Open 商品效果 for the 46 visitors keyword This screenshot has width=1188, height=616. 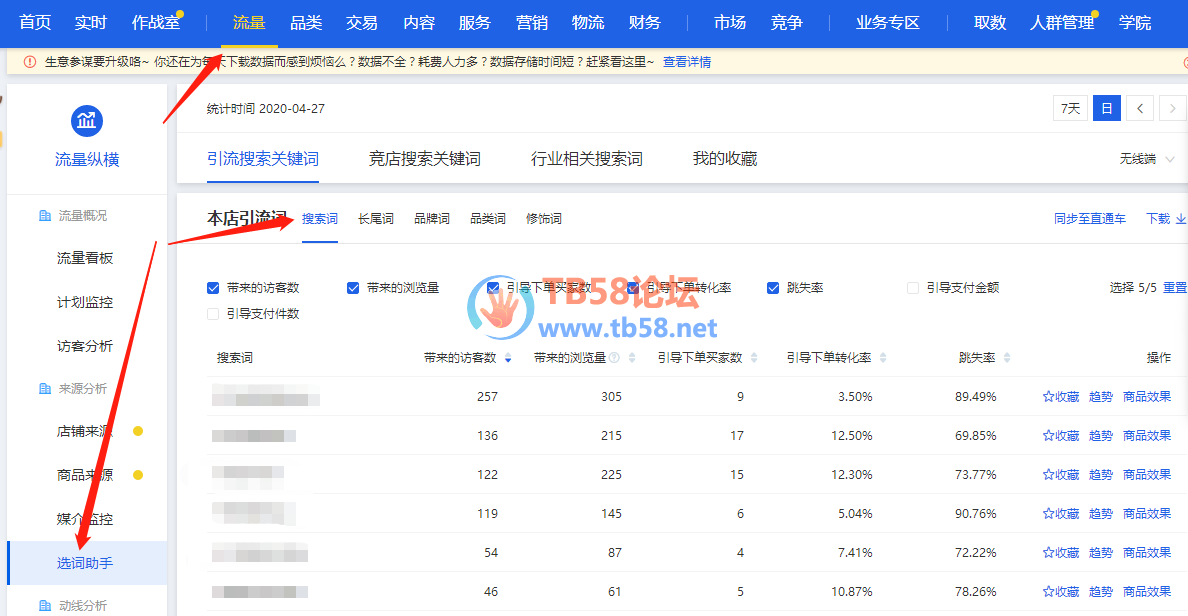coord(1147,591)
